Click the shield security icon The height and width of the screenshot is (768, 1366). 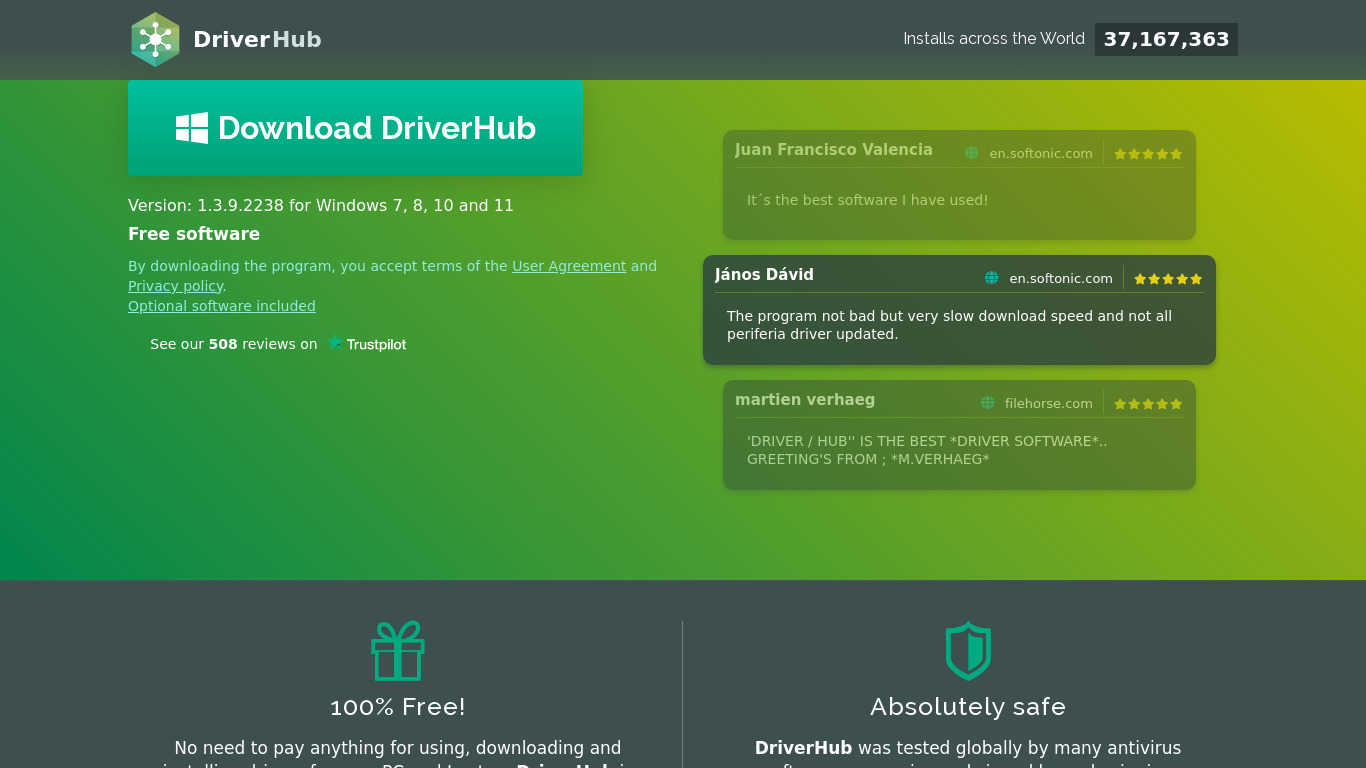point(968,651)
